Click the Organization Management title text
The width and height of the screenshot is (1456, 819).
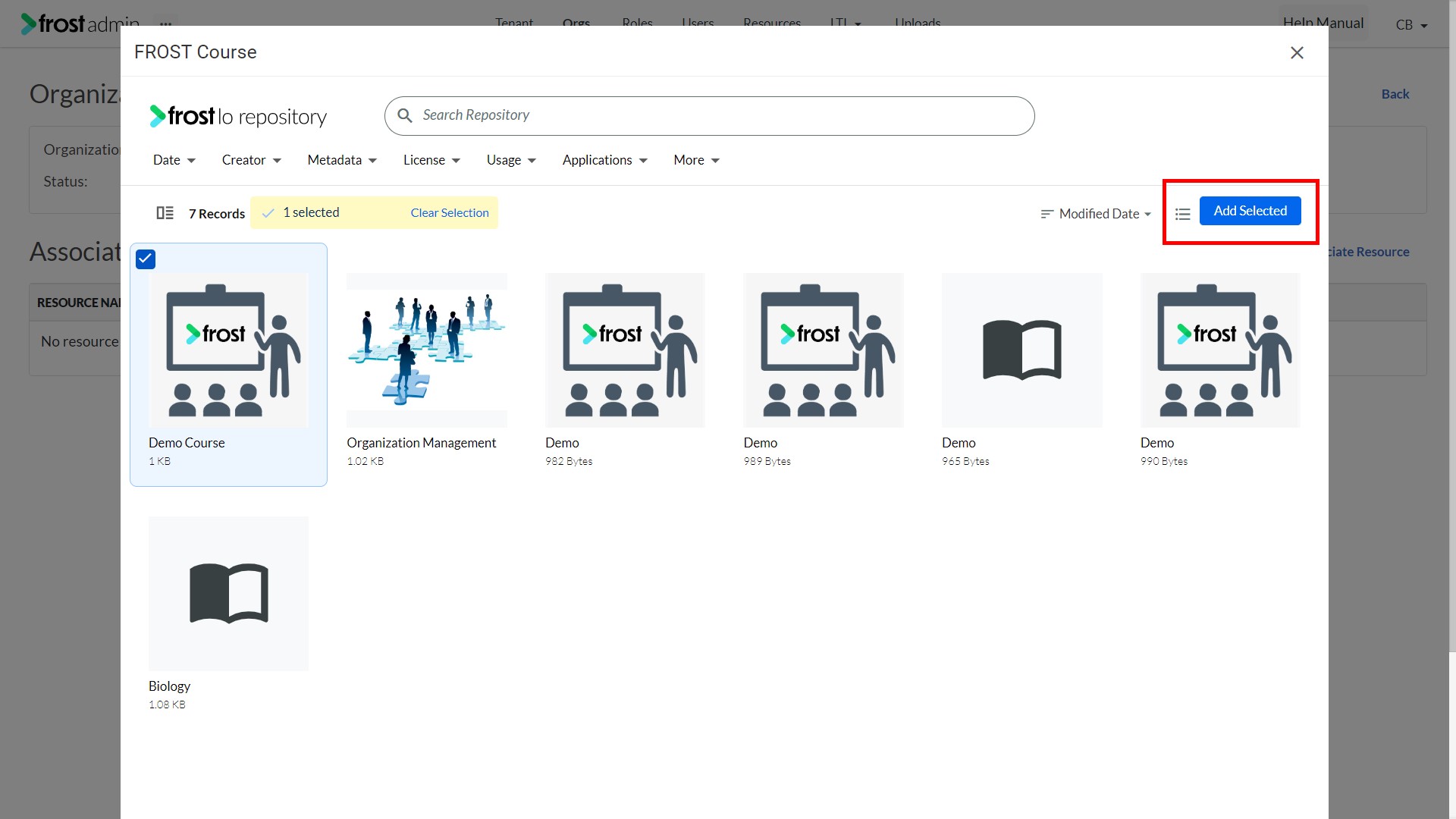tap(421, 443)
